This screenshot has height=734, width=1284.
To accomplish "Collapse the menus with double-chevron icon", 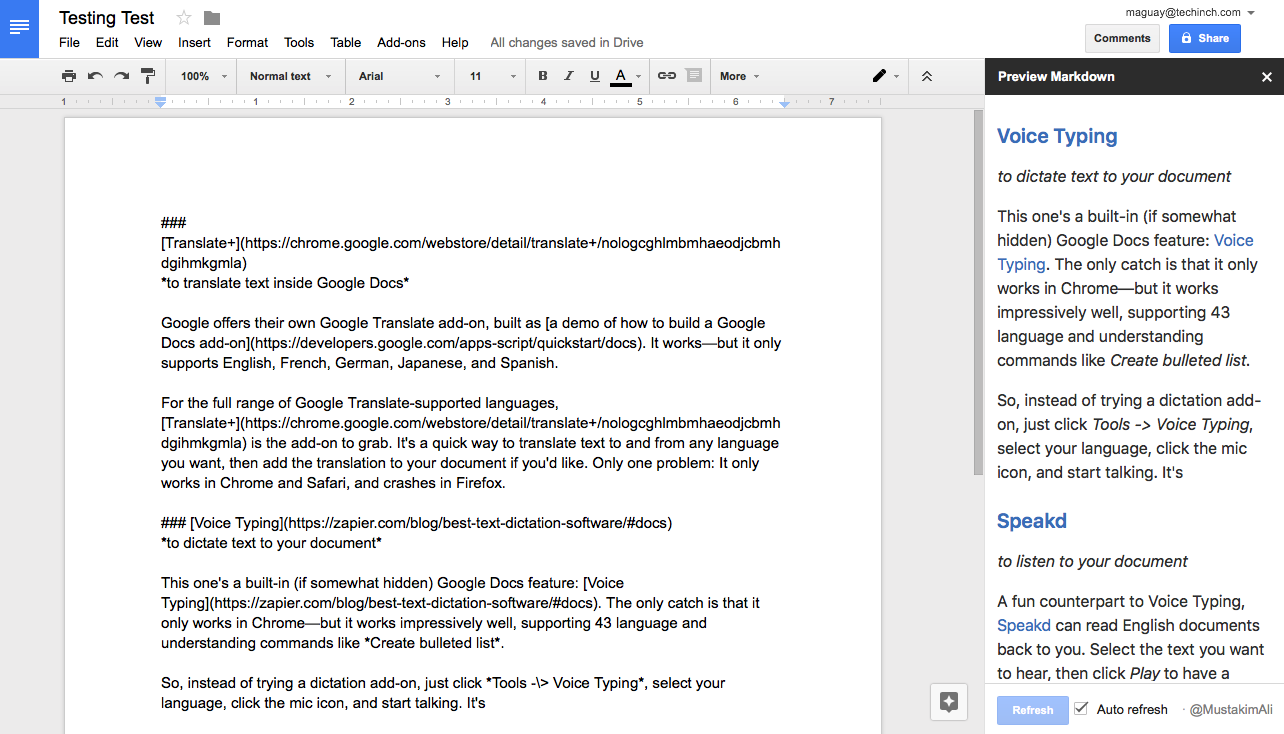I will pyautogui.click(x=927, y=76).
